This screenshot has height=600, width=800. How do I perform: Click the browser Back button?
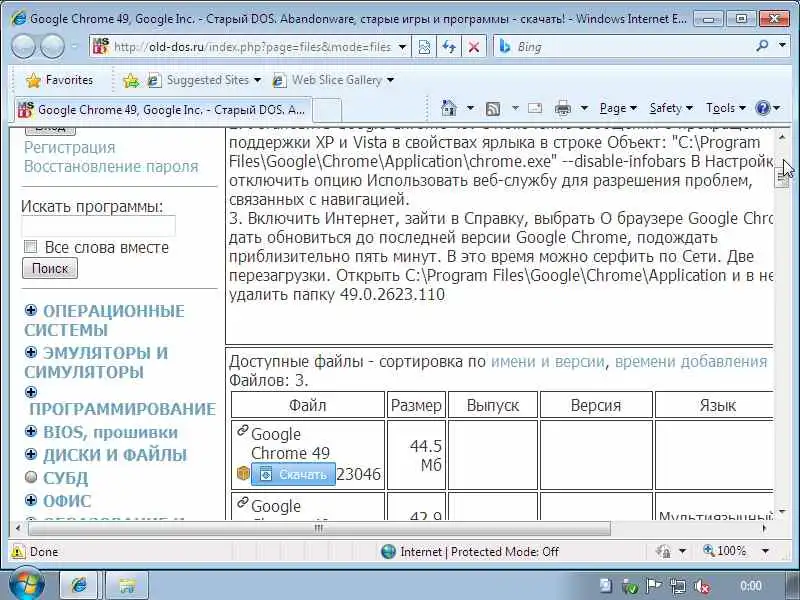pos(23,47)
